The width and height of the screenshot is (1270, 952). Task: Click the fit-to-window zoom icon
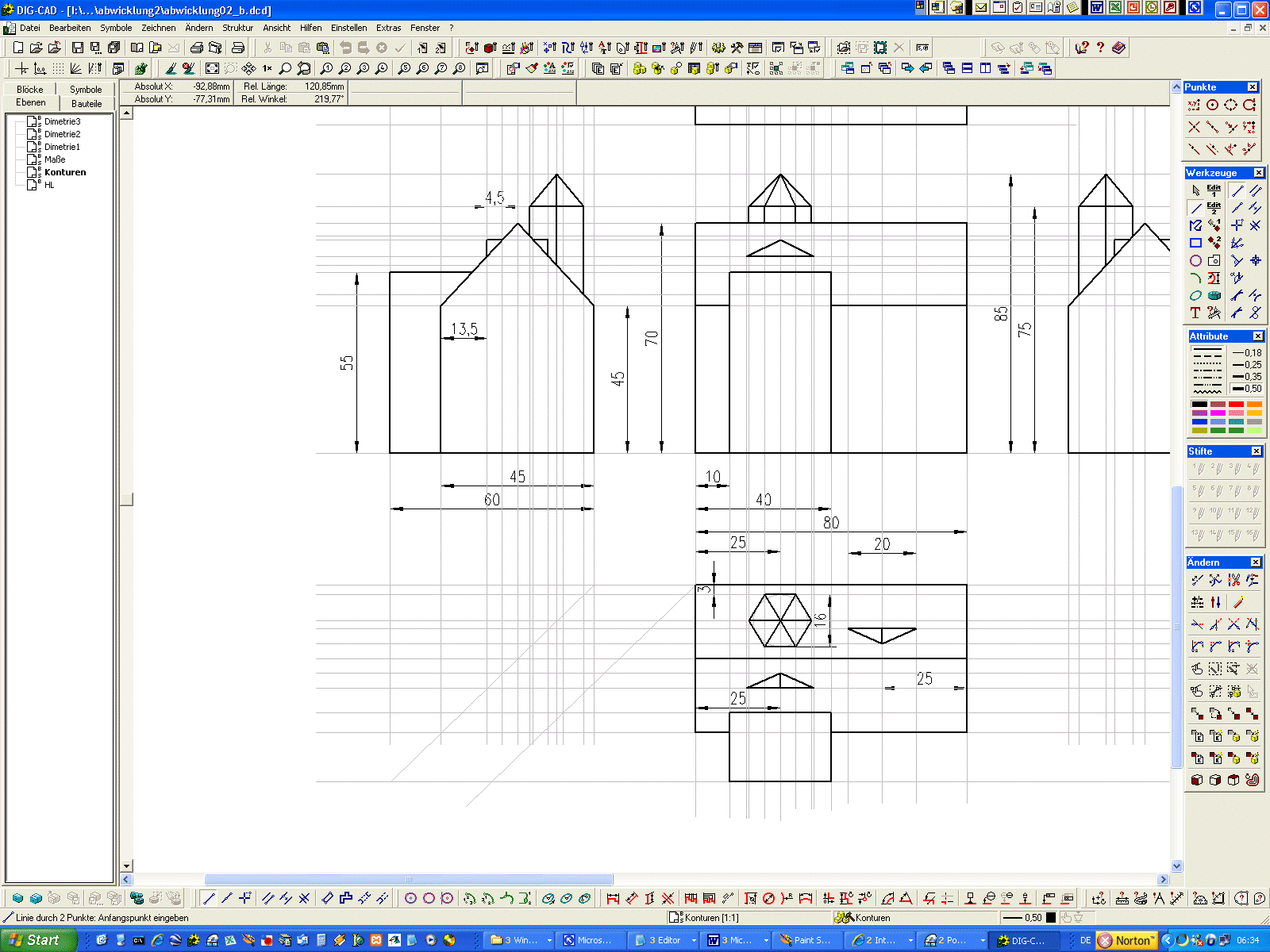click(x=212, y=69)
